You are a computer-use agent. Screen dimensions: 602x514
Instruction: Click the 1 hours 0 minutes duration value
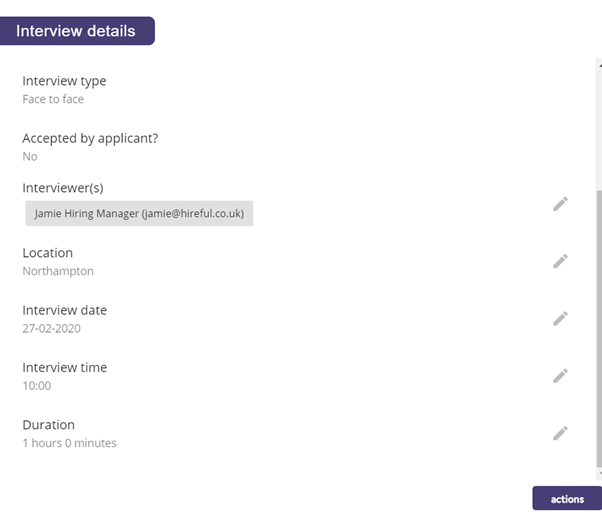(x=69, y=443)
